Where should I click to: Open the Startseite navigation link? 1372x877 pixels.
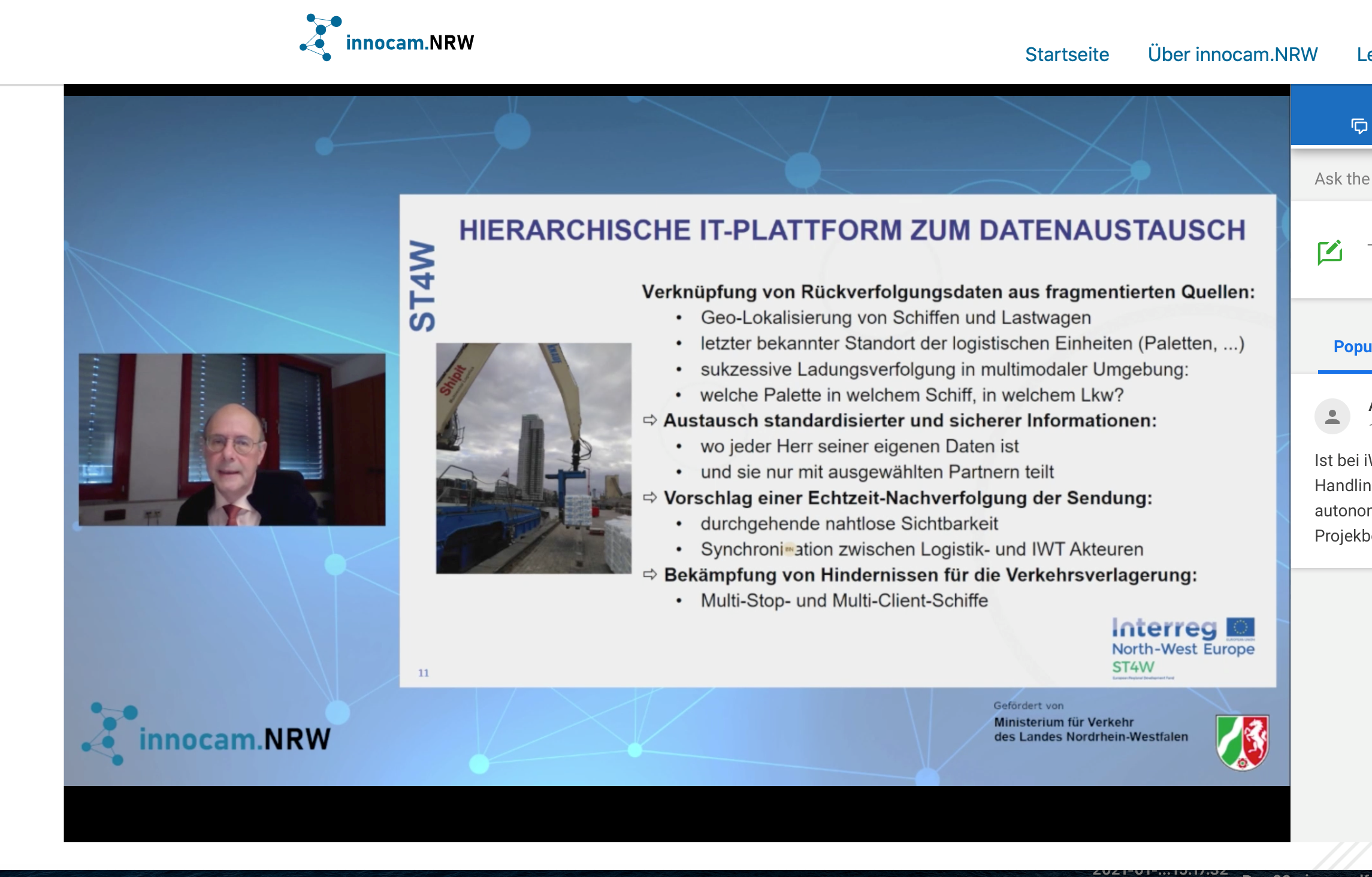(x=1067, y=55)
